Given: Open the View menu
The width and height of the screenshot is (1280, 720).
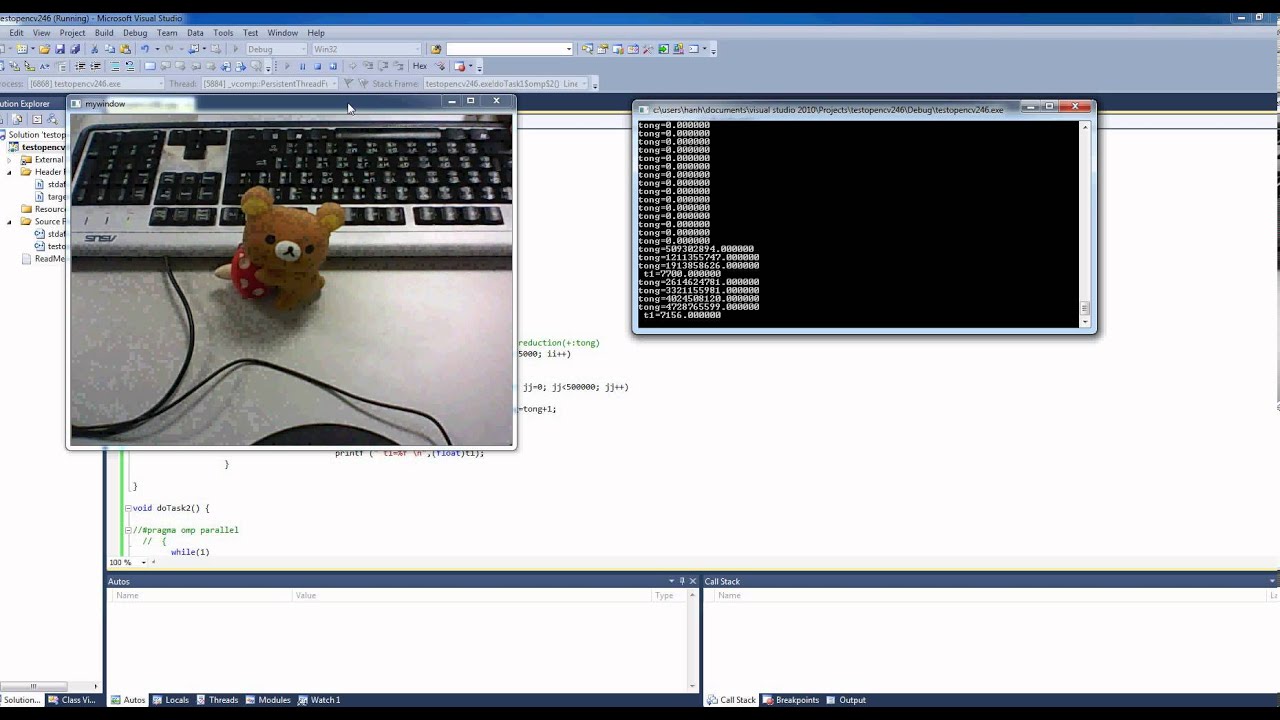Looking at the screenshot, I should pyautogui.click(x=41, y=33).
